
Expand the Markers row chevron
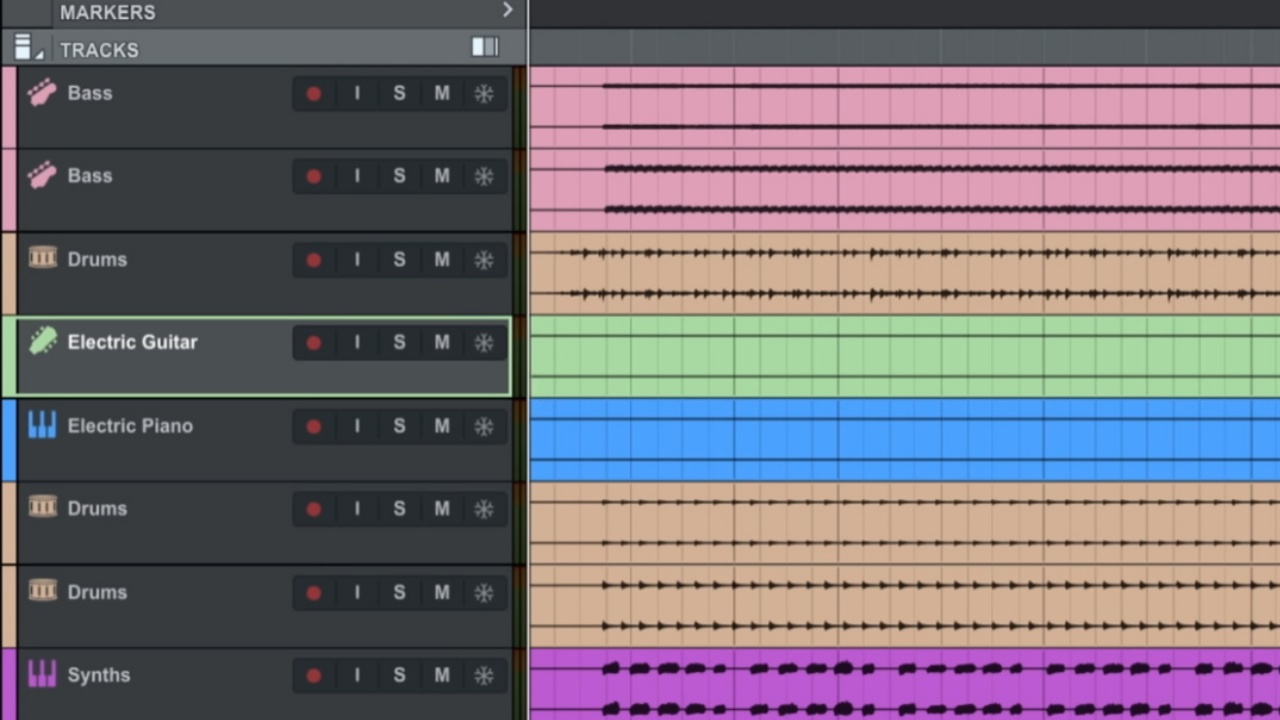click(x=507, y=11)
